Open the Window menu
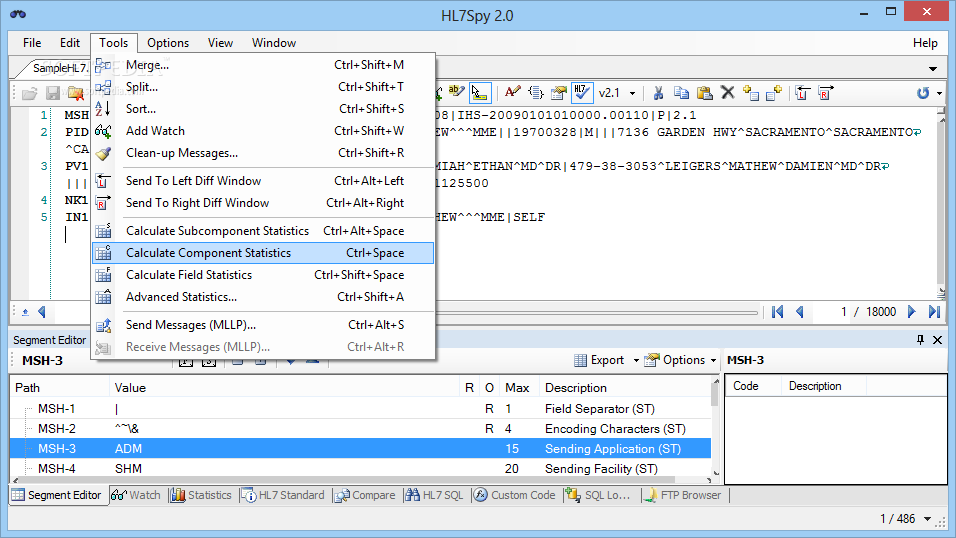956x538 pixels. tap(274, 43)
